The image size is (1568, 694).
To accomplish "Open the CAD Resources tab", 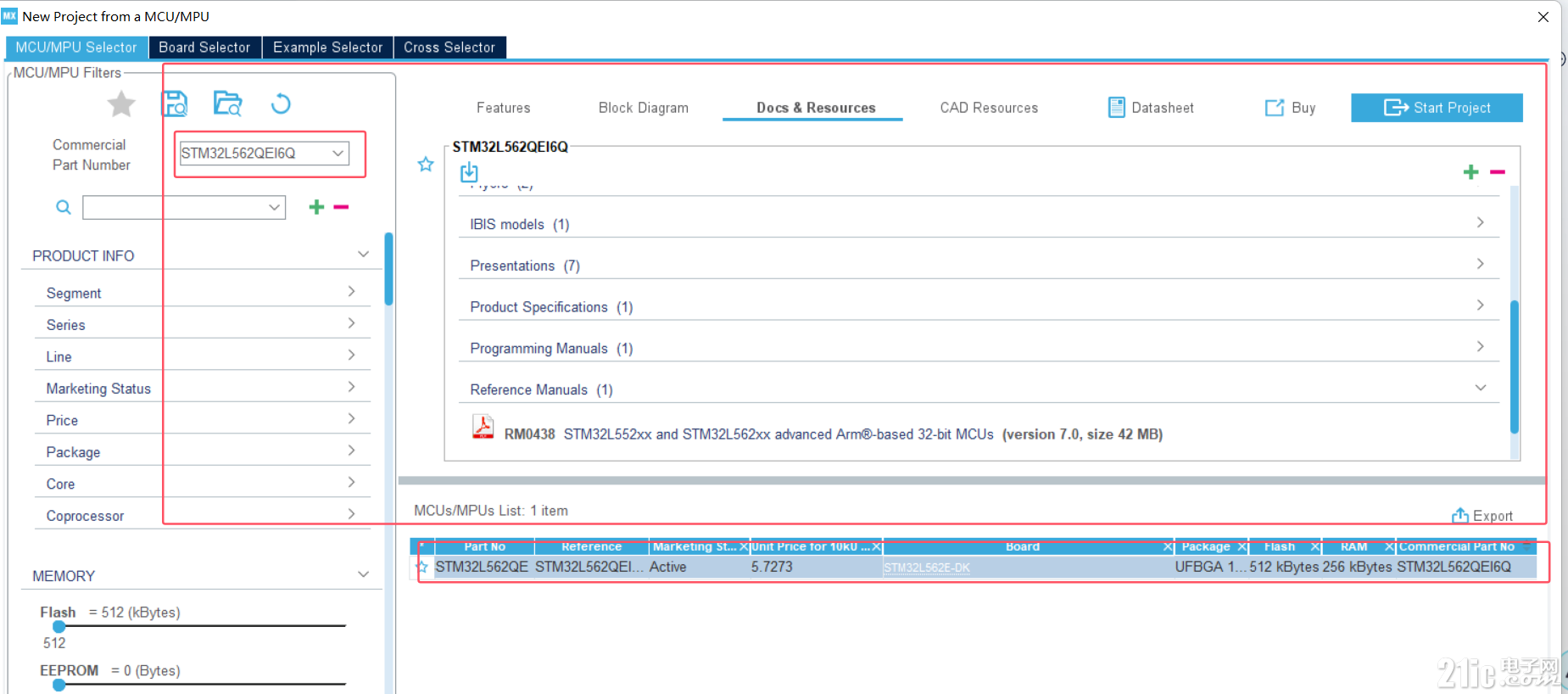I will (989, 108).
